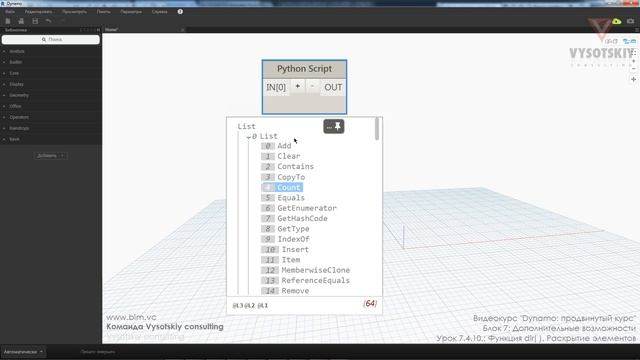Click the Undo arrow icon
640x360 pixels.
click(49, 21)
